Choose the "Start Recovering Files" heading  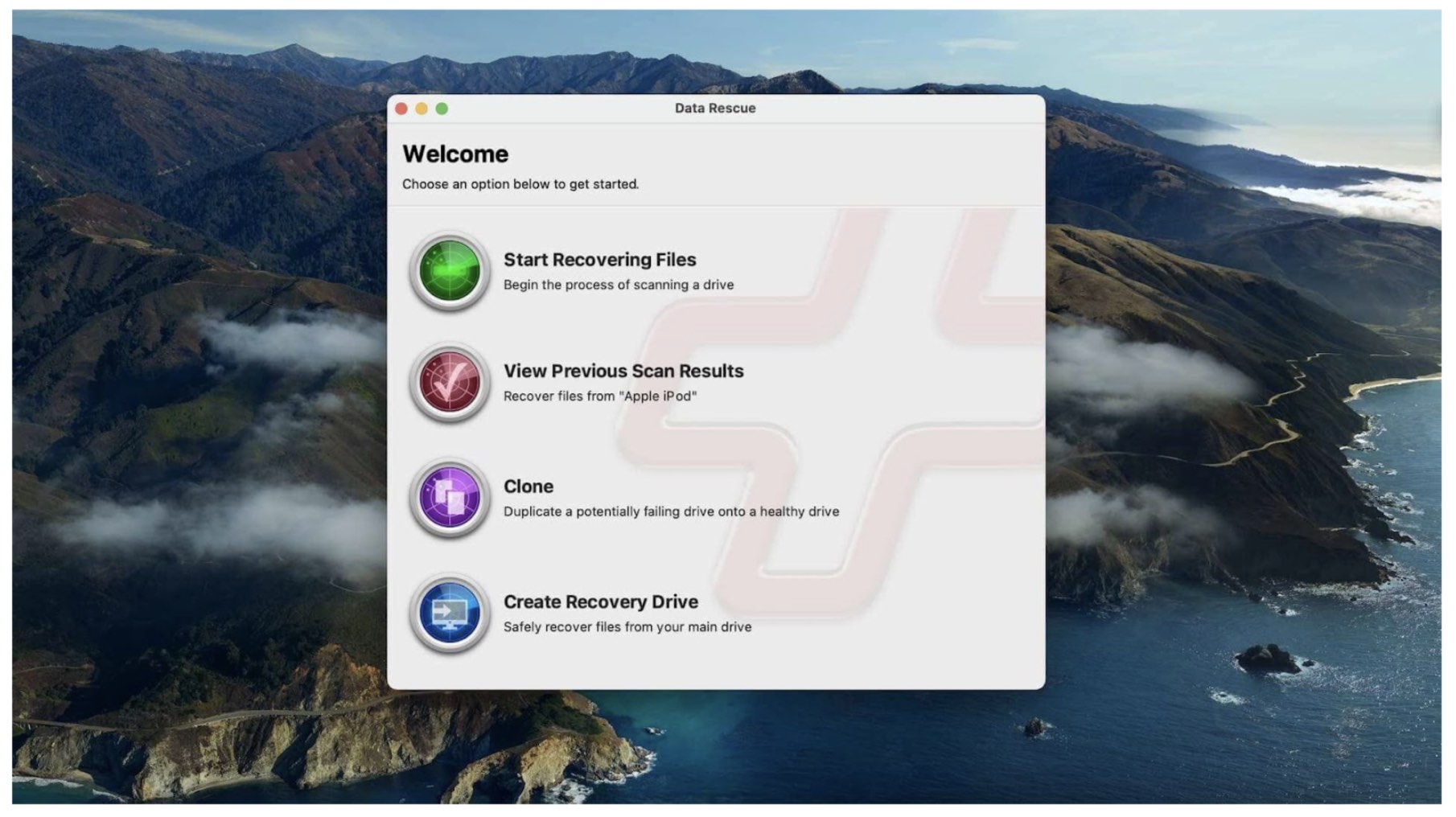pyautogui.click(x=600, y=260)
